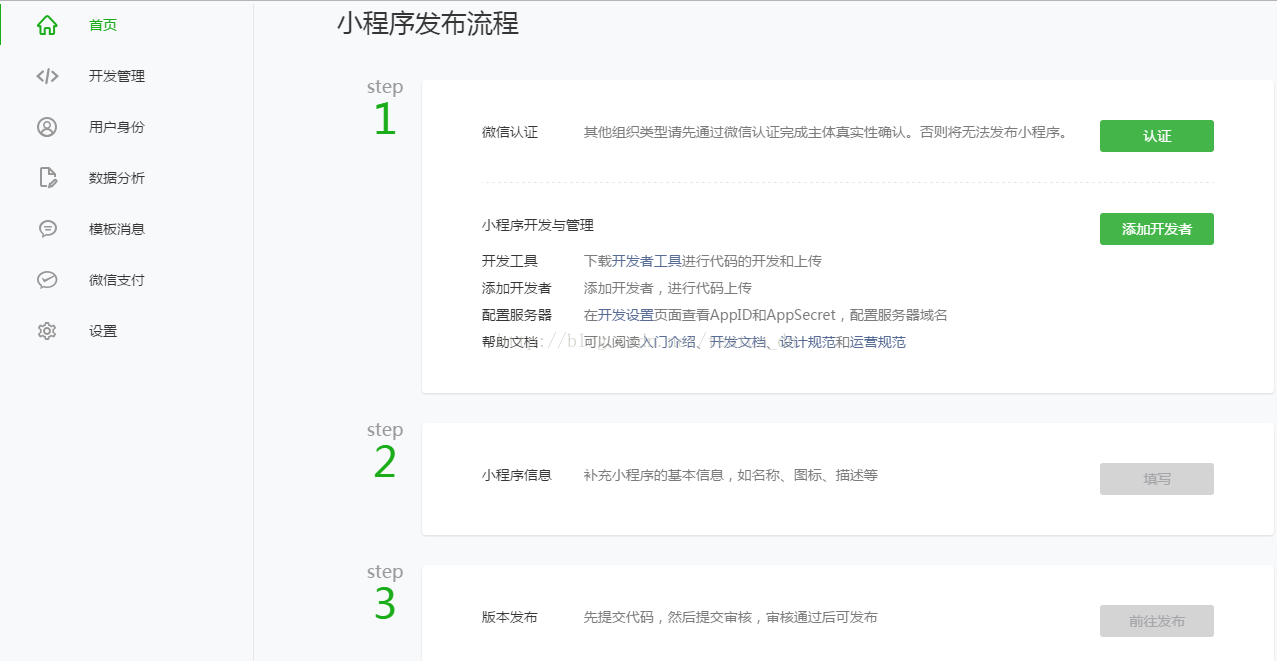
Task: Click the code brackets icon for 开发管理
Action: click(47, 76)
